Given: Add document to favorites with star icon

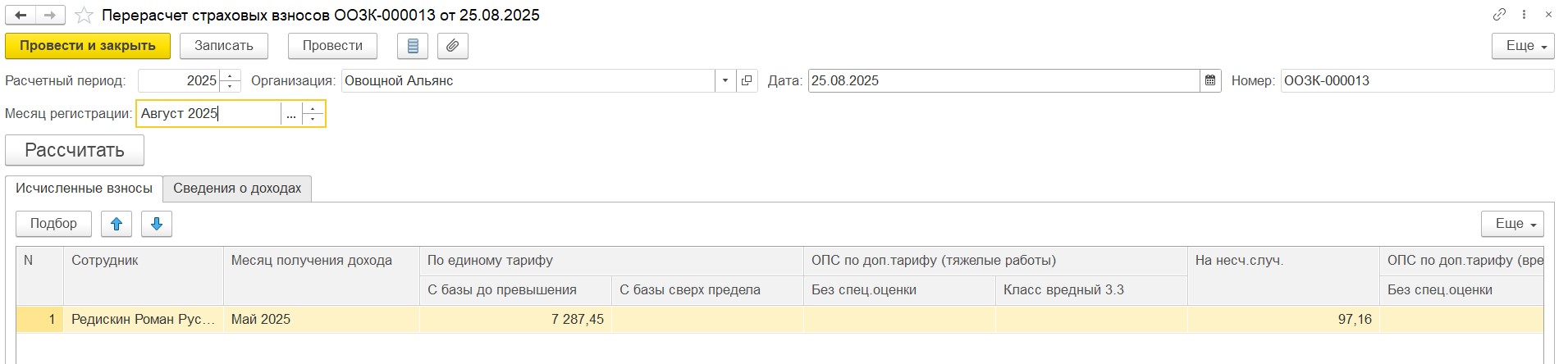Looking at the screenshot, I should [x=84, y=16].
